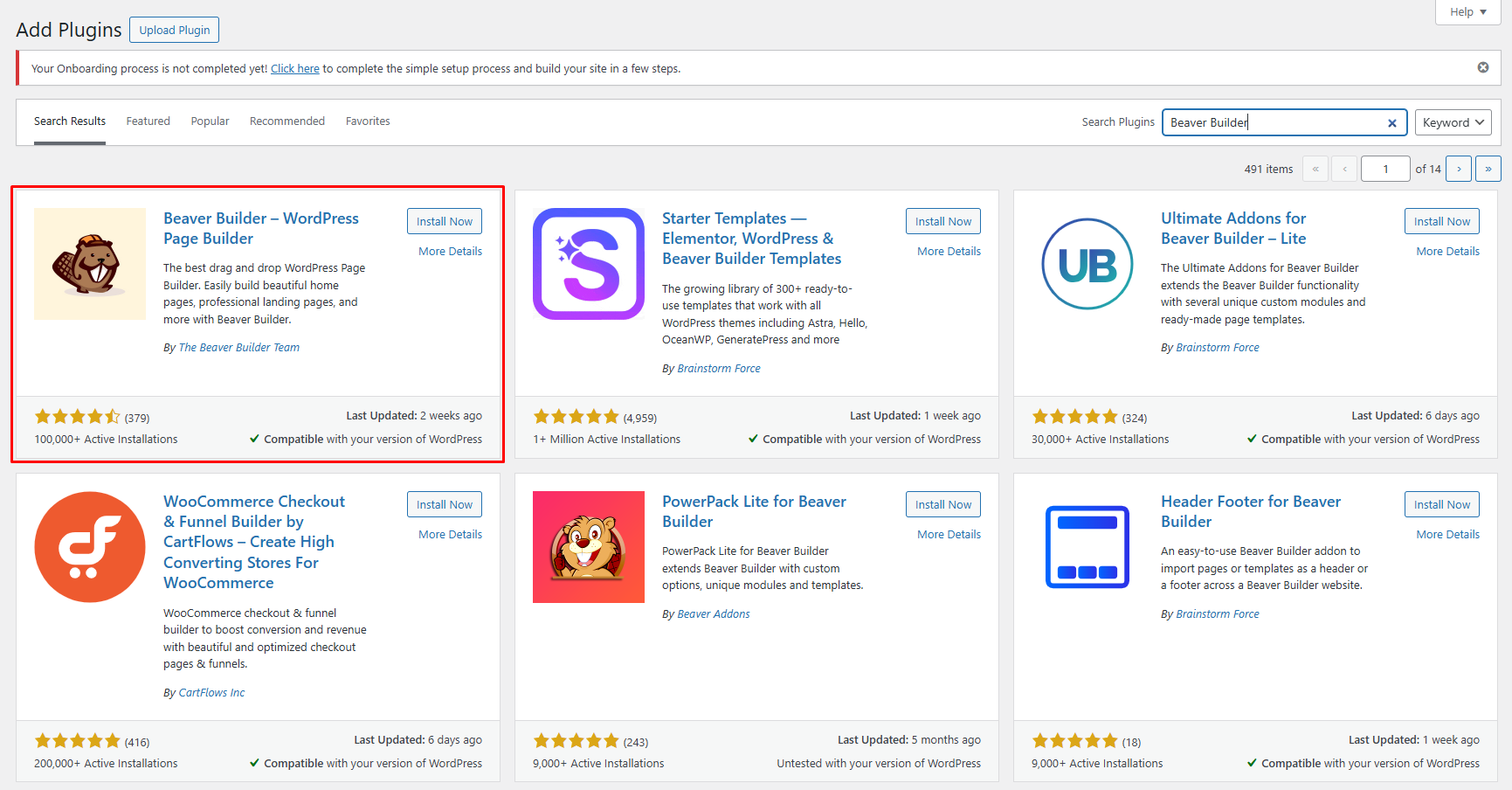This screenshot has width=1512, height=790.
Task: View More Details for Starter Templates
Action: pyautogui.click(x=949, y=251)
